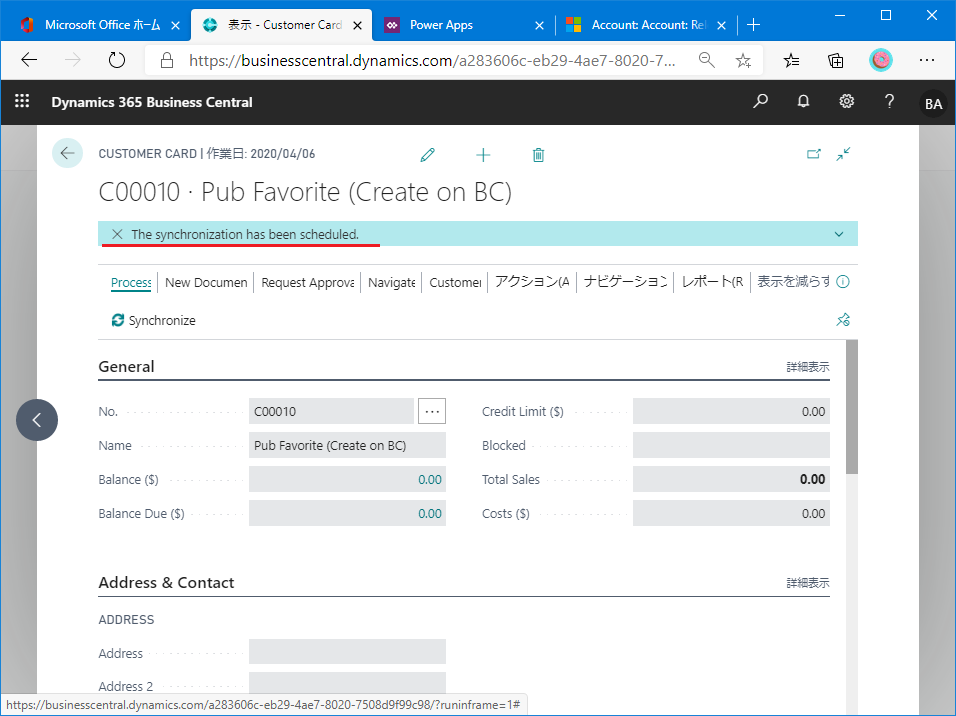
Task: Click the browser address bar URL
Action: pyautogui.click(x=432, y=60)
